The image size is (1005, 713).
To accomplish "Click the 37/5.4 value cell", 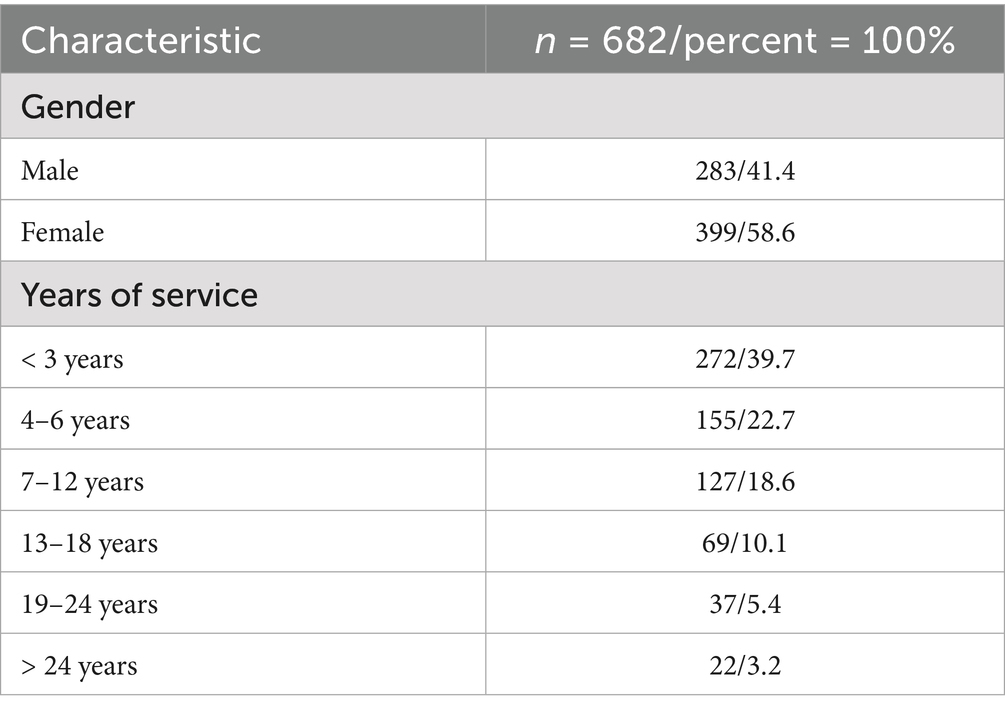I will 745,604.
